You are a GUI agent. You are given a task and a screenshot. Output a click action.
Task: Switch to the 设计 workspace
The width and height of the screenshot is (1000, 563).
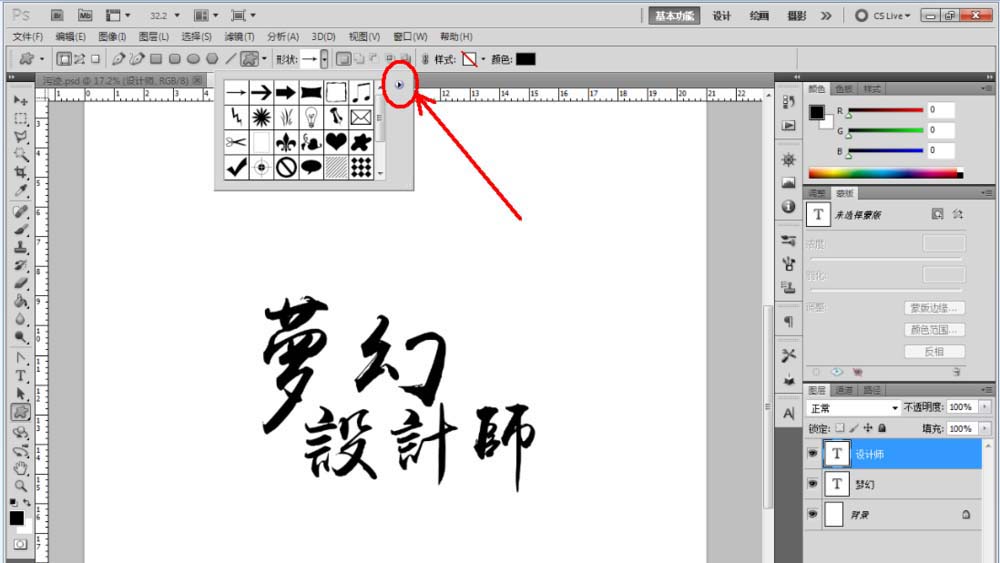(x=721, y=15)
